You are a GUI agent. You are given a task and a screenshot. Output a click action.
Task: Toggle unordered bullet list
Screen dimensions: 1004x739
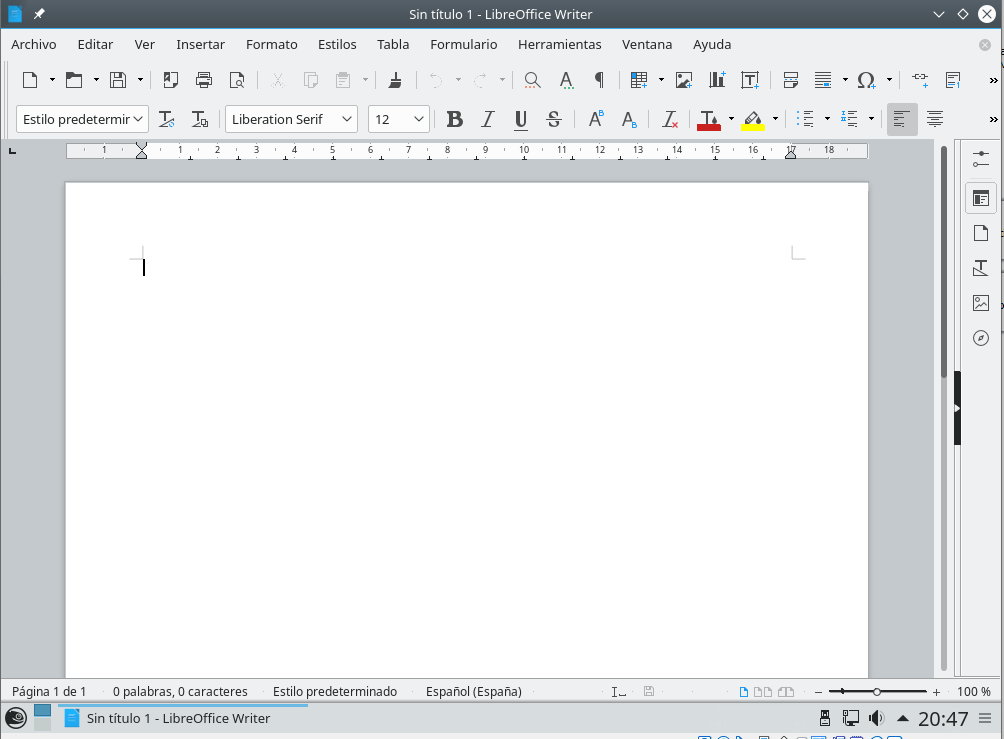click(x=806, y=119)
